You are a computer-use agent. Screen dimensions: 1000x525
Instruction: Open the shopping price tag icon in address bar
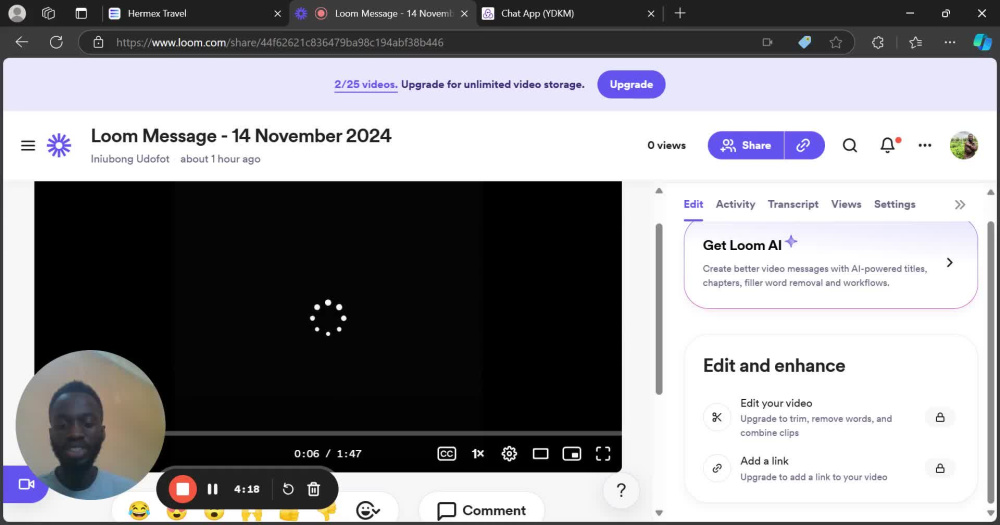click(805, 43)
